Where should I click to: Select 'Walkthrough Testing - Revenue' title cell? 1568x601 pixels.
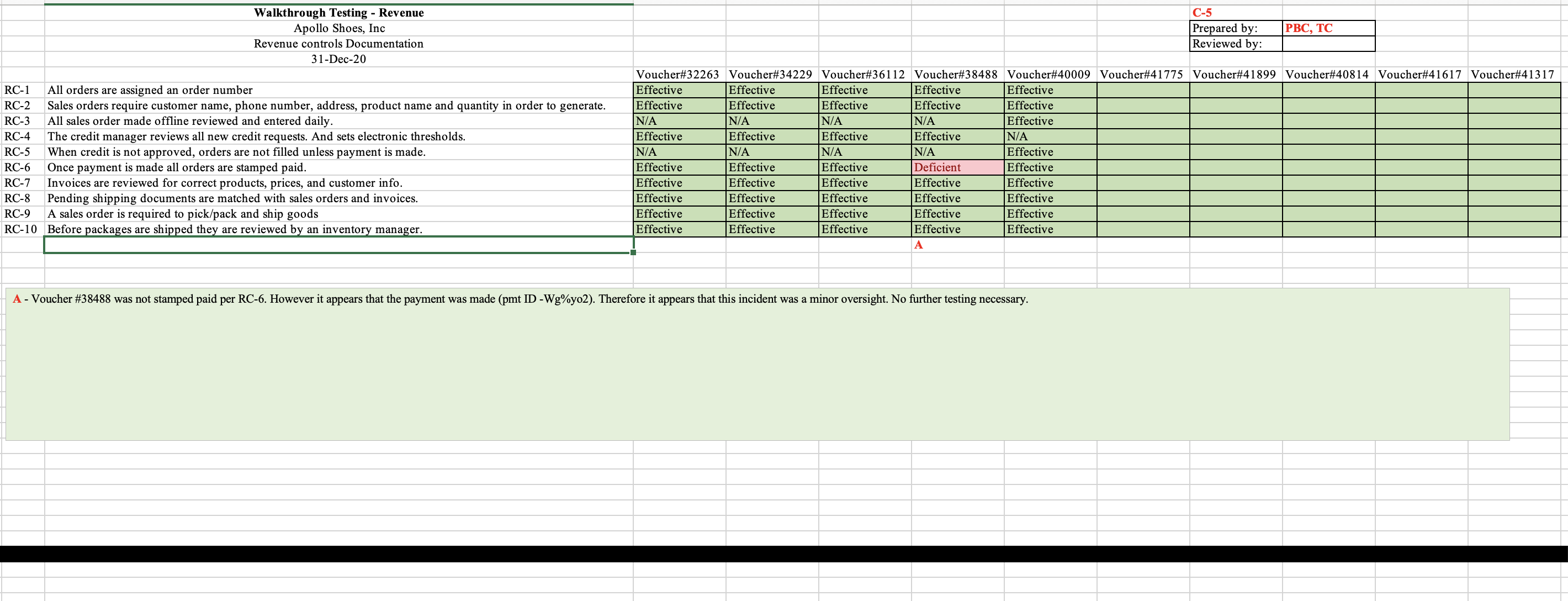[338, 13]
